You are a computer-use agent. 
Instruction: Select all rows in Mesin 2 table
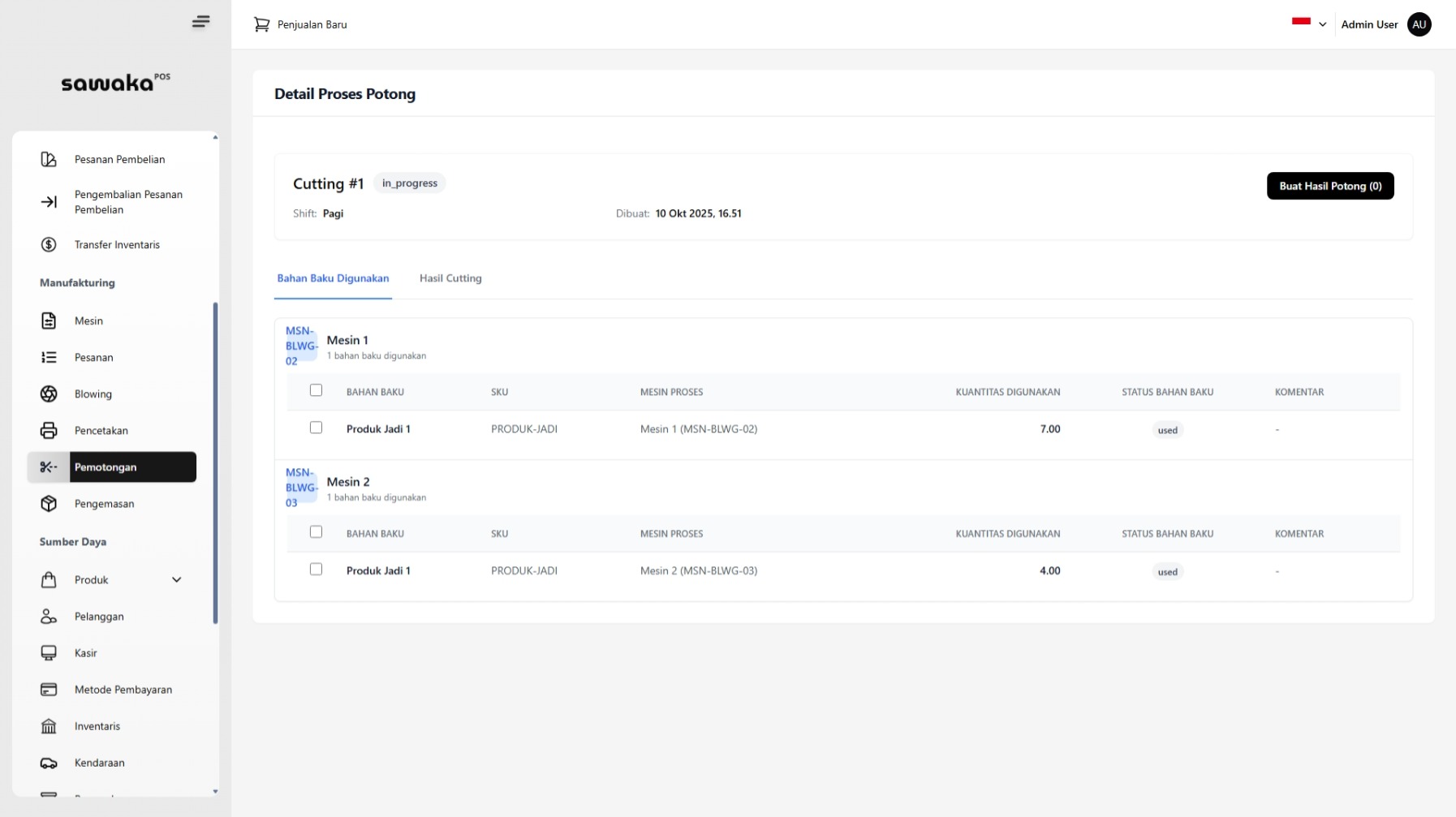(316, 532)
